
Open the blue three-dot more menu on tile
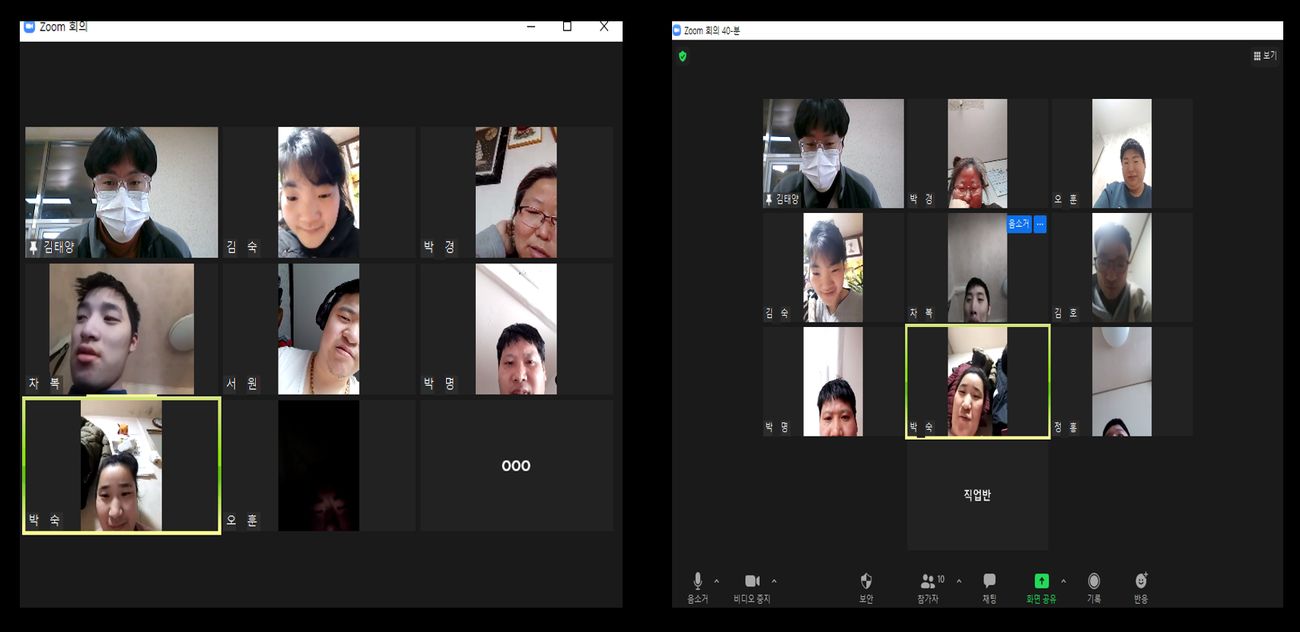1040,224
